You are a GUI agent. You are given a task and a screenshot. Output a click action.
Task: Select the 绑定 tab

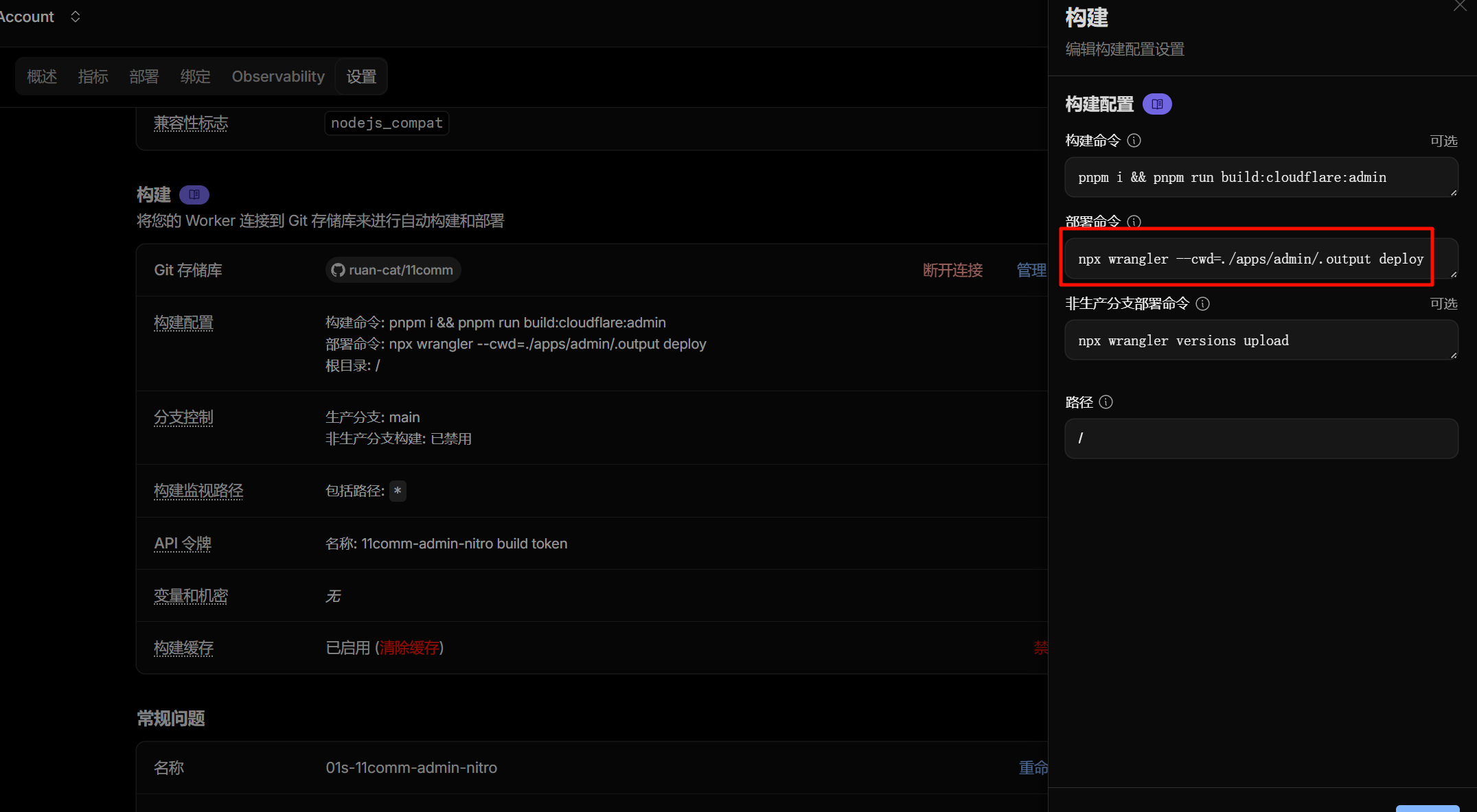(x=195, y=77)
